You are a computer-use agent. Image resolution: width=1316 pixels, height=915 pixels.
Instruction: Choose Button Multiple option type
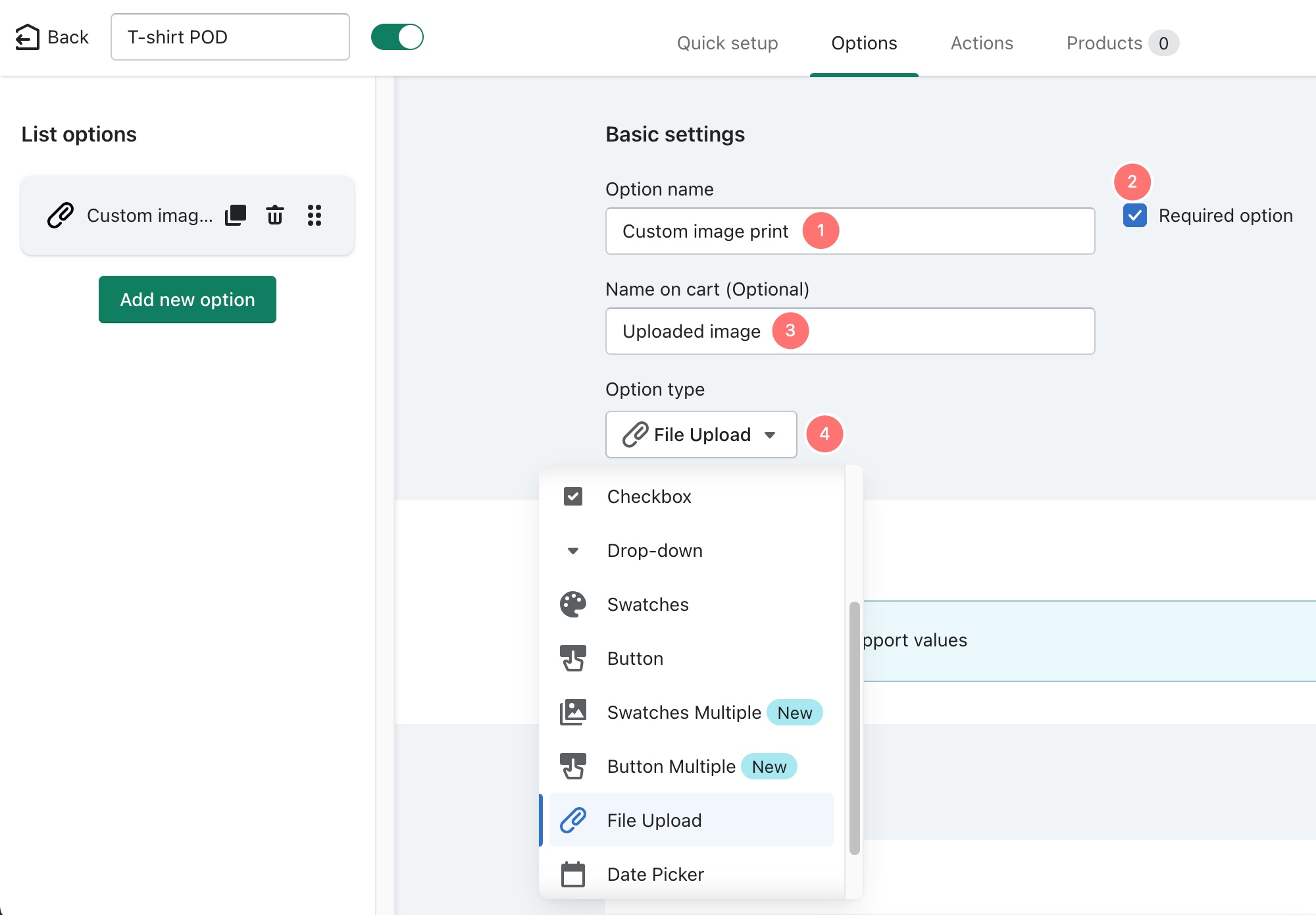tap(692, 766)
